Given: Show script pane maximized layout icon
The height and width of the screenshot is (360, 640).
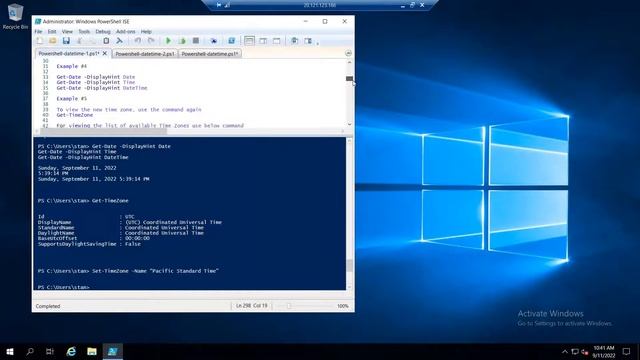Looking at the screenshot, I should pos(276,41).
